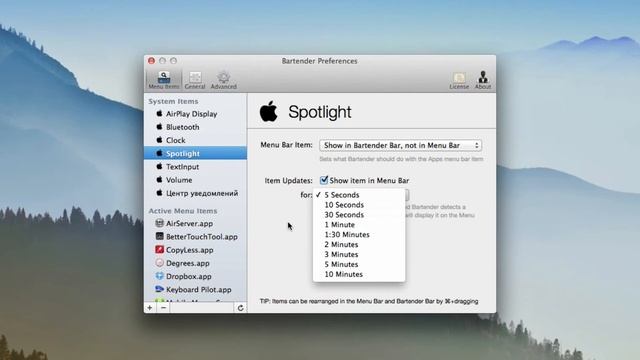
Task: Select Volume in System Items
Action: point(195,180)
